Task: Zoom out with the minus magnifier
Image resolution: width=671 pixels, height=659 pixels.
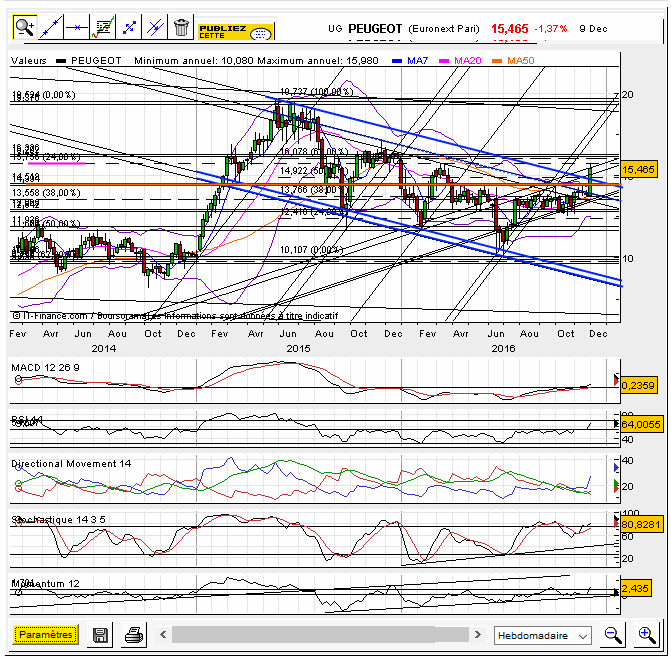Action: click(x=613, y=635)
